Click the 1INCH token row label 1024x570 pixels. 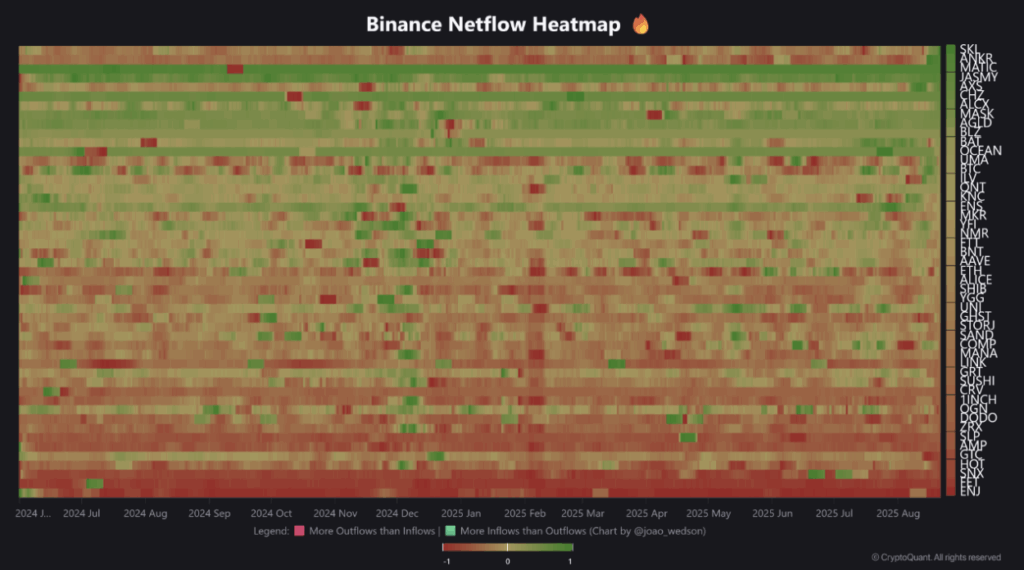pos(977,400)
